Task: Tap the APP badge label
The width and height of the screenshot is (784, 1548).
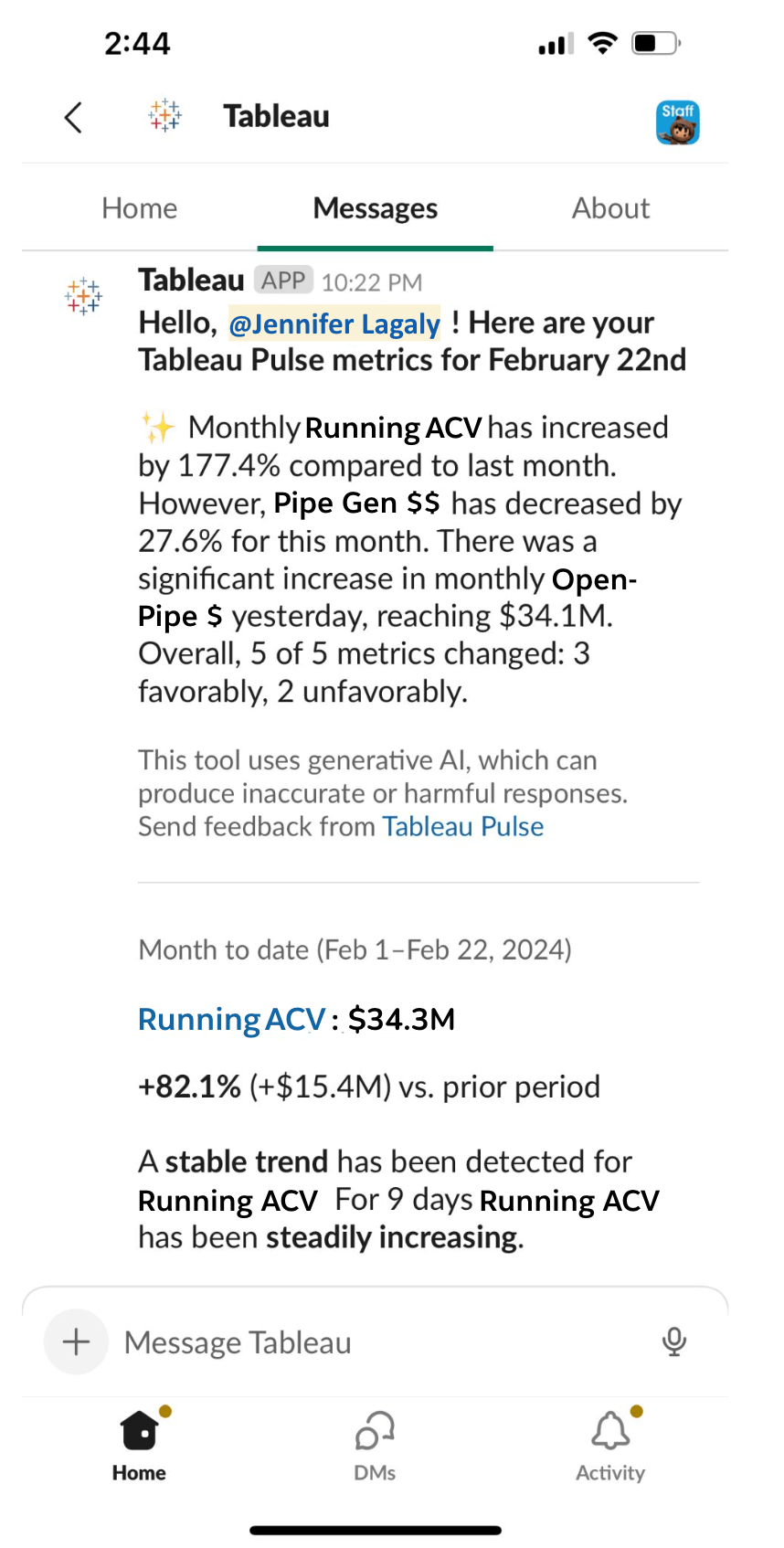Action: click(x=283, y=281)
